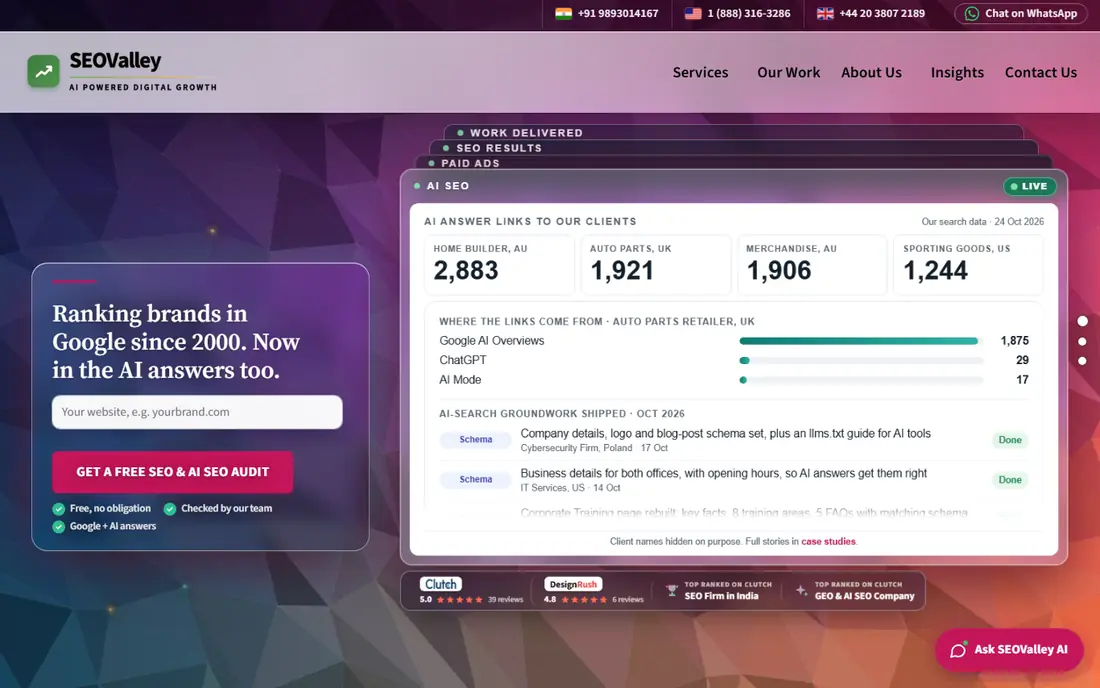Call the US number 1 (888) 316-3286
The width and height of the screenshot is (1100, 688).
pyautogui.click(x=749, y=13)
